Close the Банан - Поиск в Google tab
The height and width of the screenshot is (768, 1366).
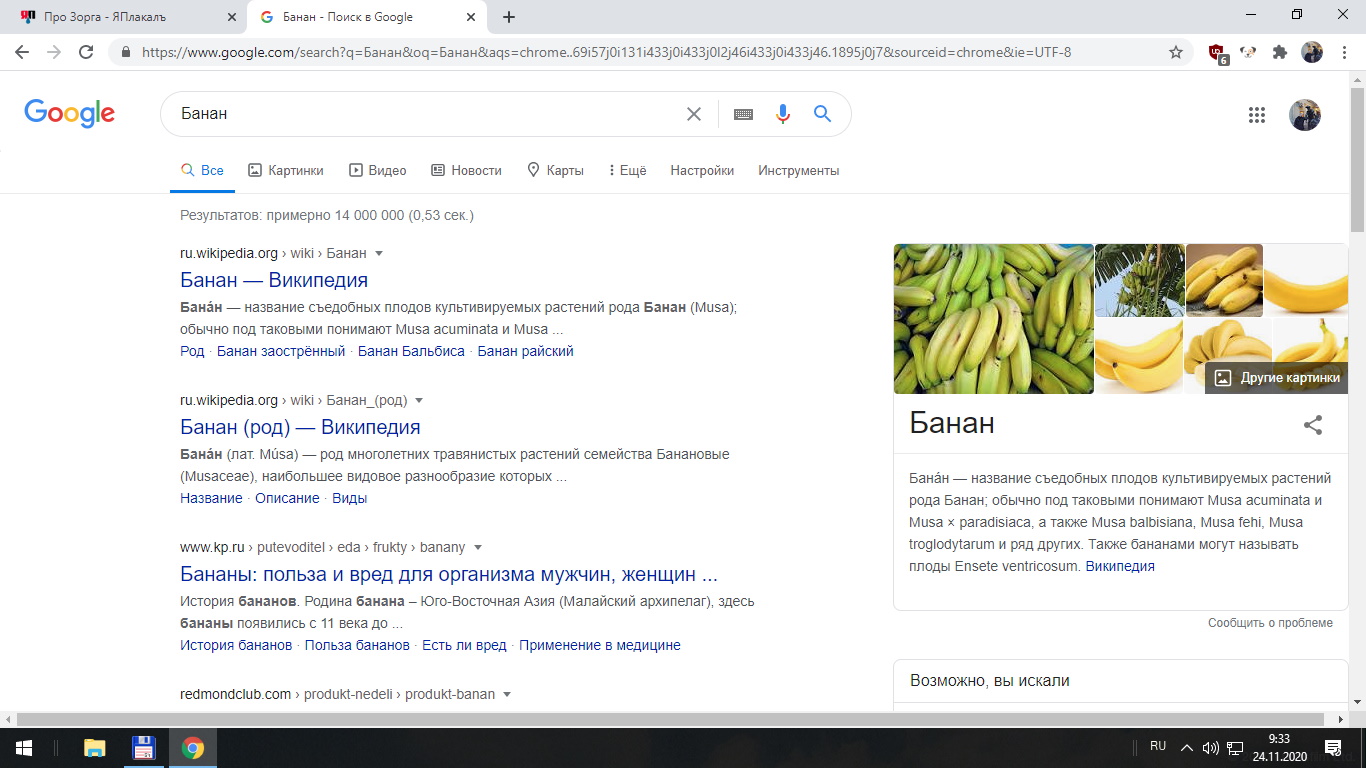click(x=469, y=17)
